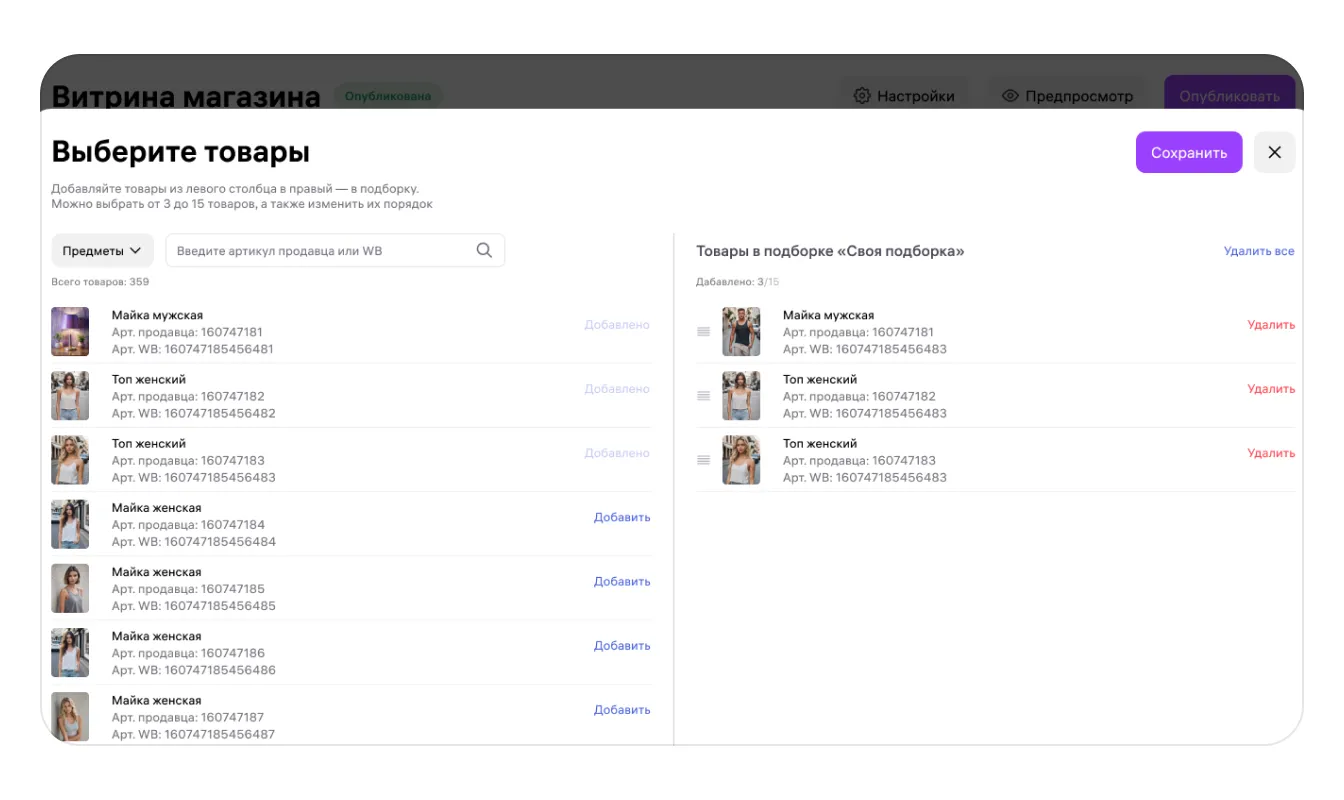
Task: Click drag handle for article 160747183 in selection
Action: click(x=703, y=460)
